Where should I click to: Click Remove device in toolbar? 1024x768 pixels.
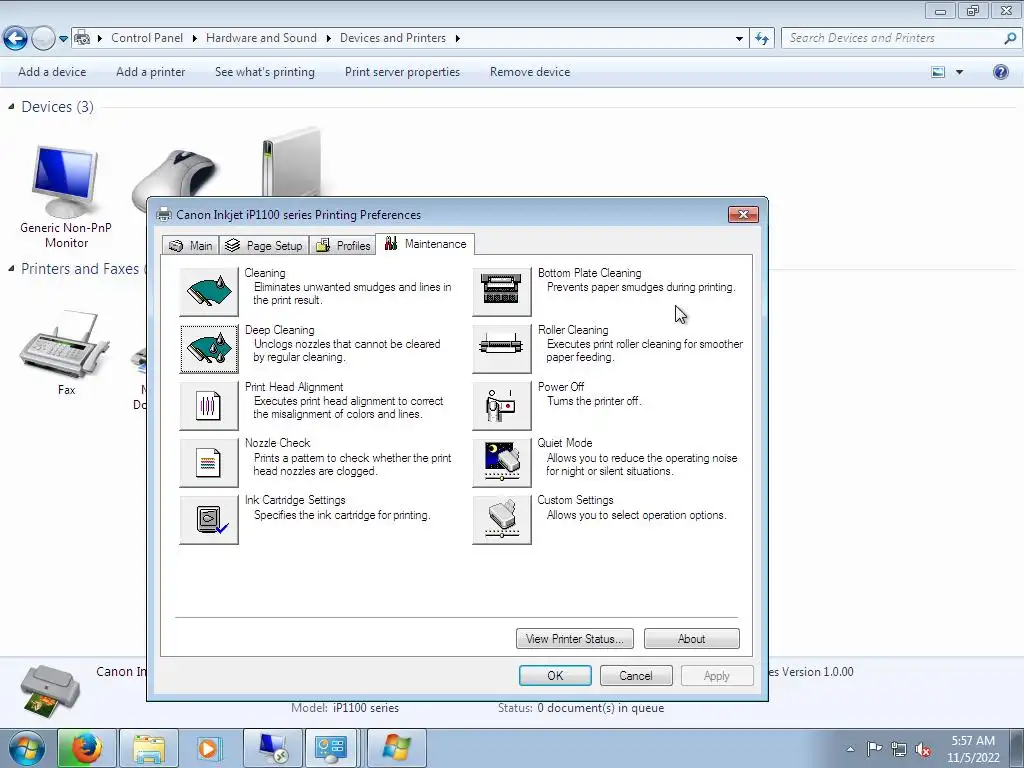tap(530, 72)
